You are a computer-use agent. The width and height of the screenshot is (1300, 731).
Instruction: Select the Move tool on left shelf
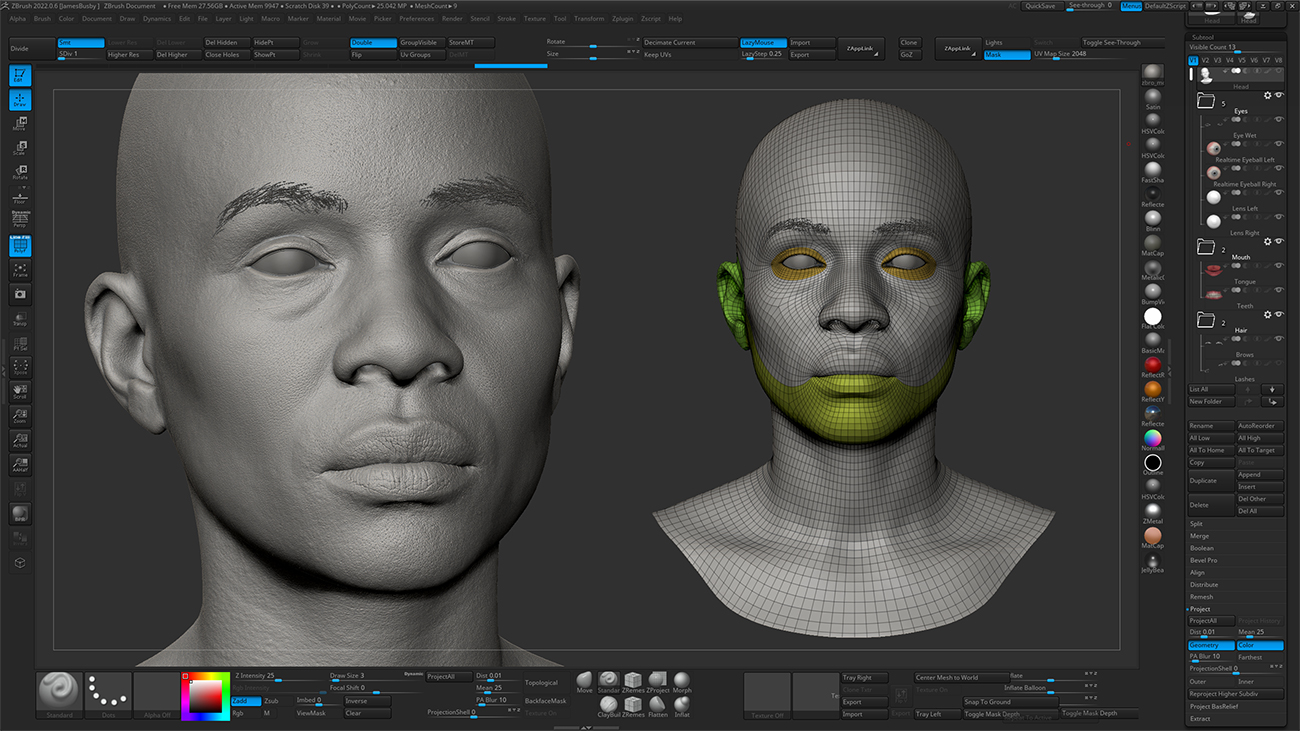(20, 124)
